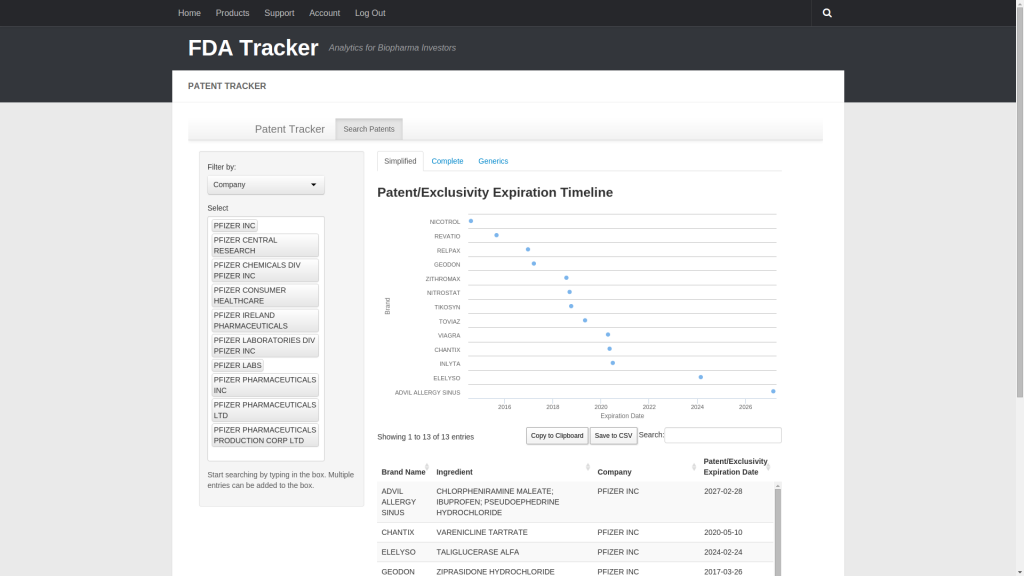
Task: Select the Search Patents tab
Action: click(x=369, y=129)
